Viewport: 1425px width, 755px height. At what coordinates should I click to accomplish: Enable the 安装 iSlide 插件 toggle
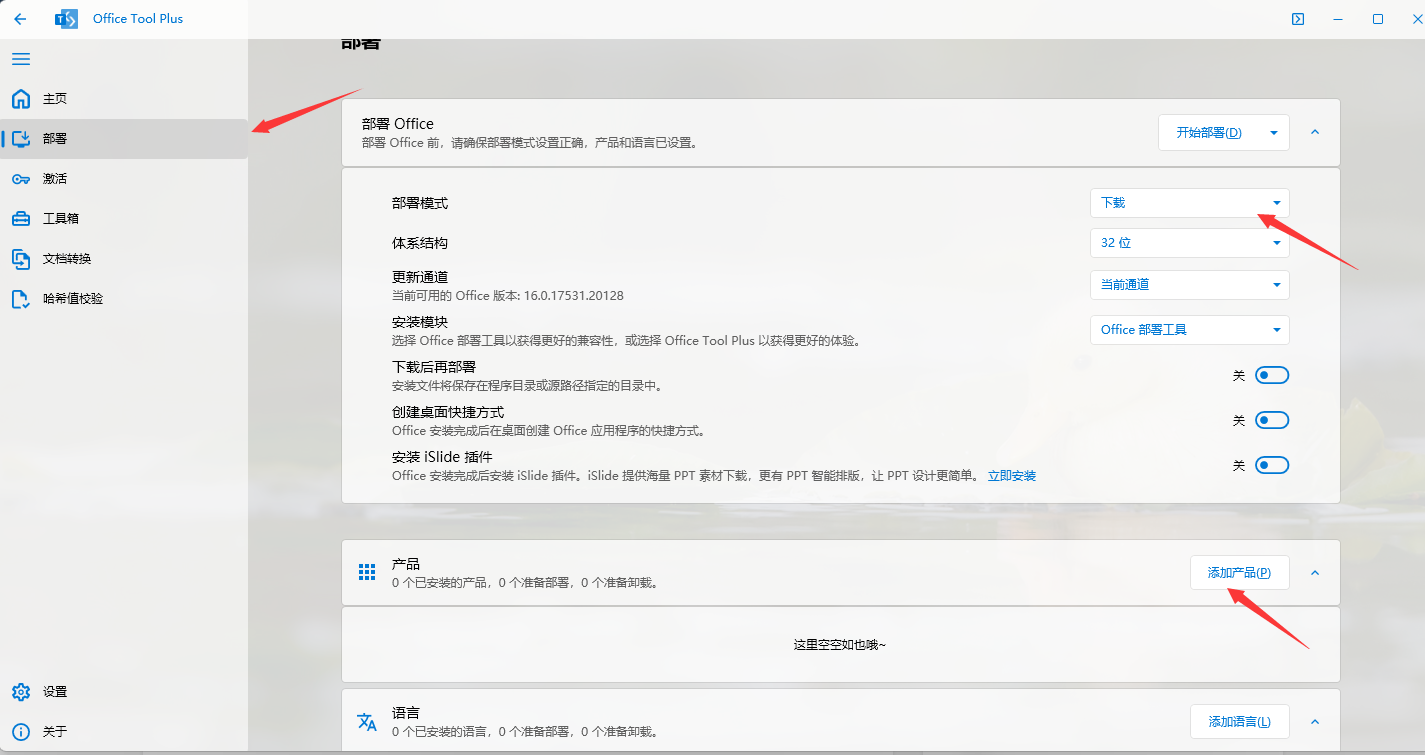click(x=1271, y=464)
